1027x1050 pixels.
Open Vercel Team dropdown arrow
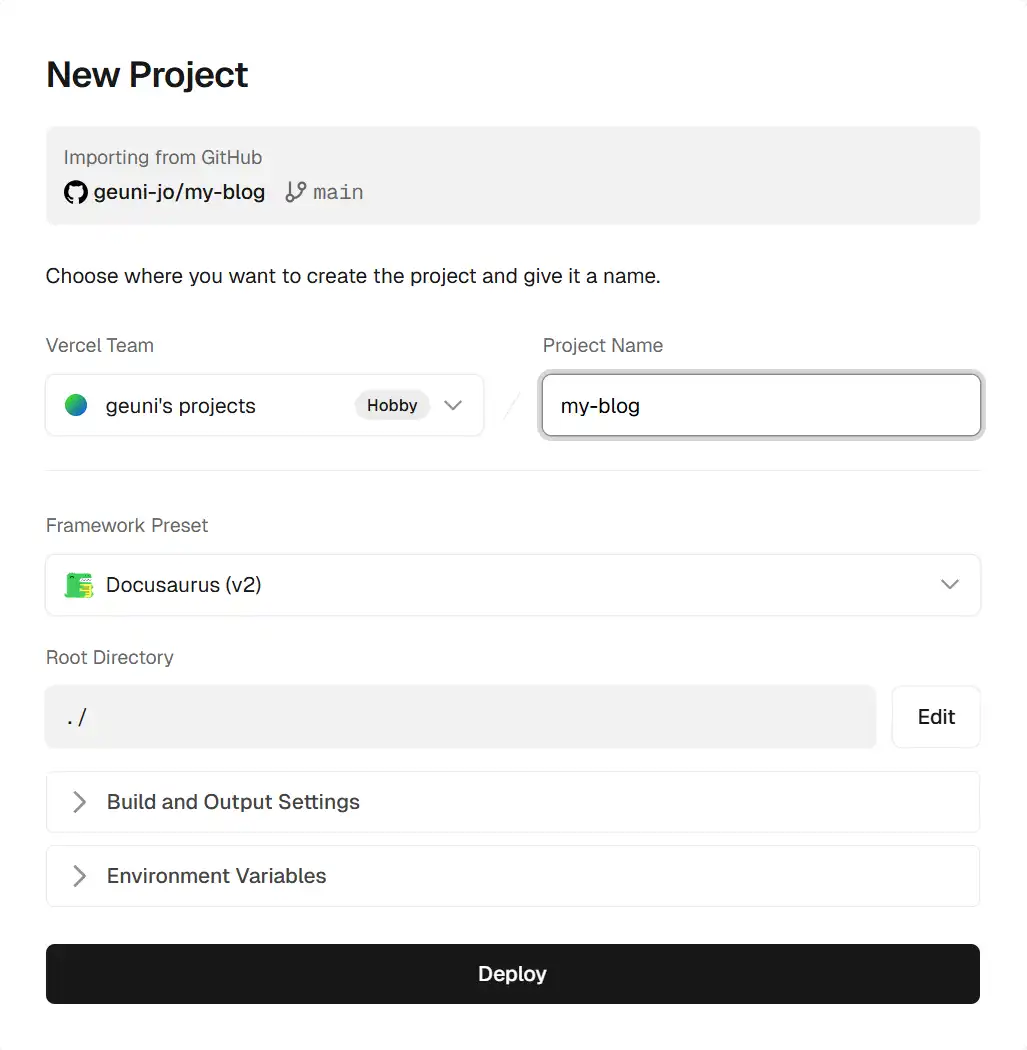coord(453,405)
